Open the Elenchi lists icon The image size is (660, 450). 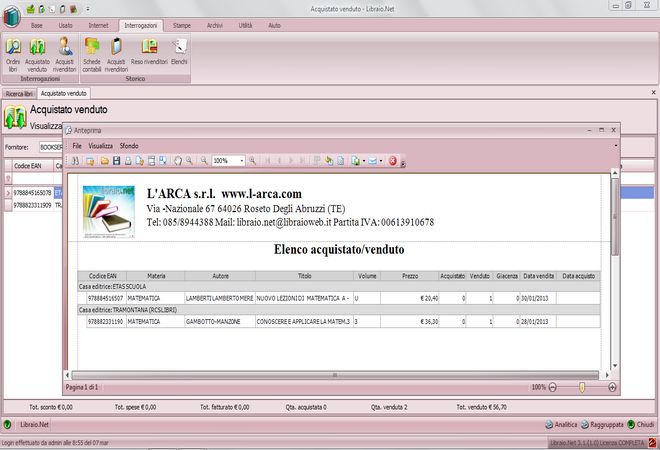click(179, 51)
